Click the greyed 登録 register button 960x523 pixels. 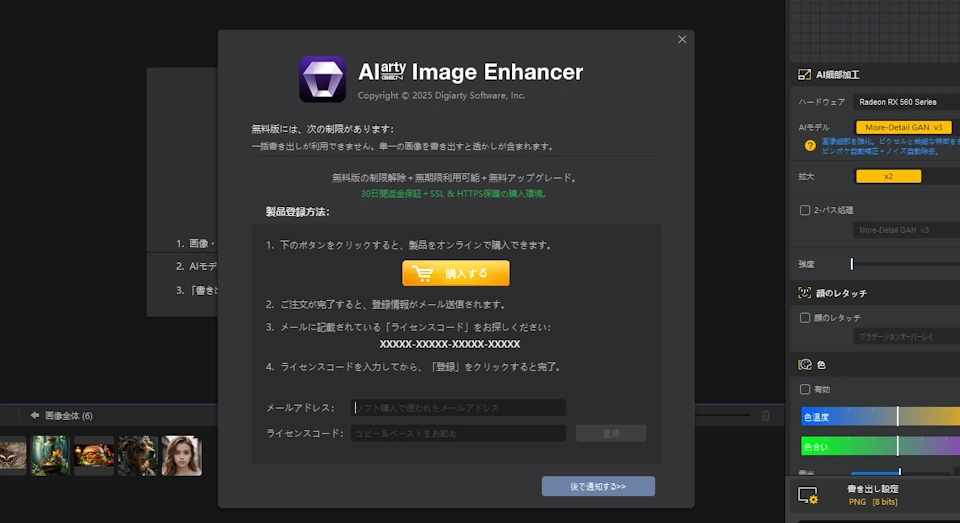pos(610,434)
